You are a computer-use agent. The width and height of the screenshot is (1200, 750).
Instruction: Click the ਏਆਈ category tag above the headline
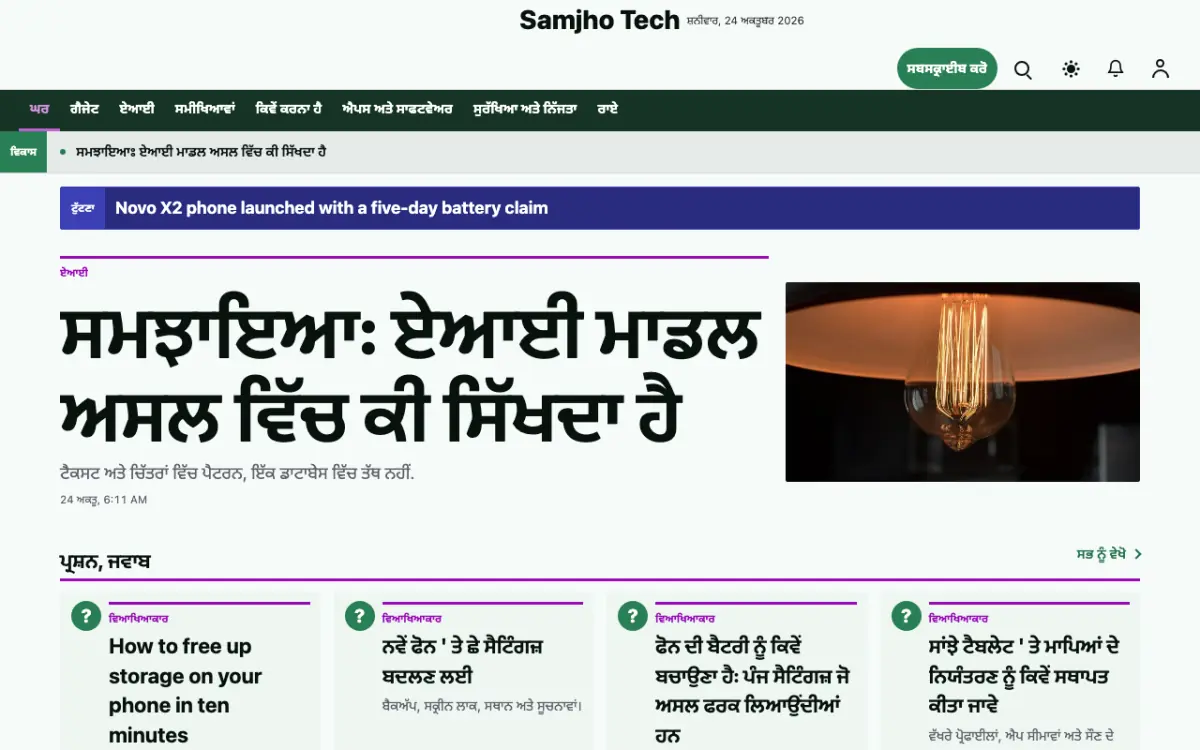point(74,272)
